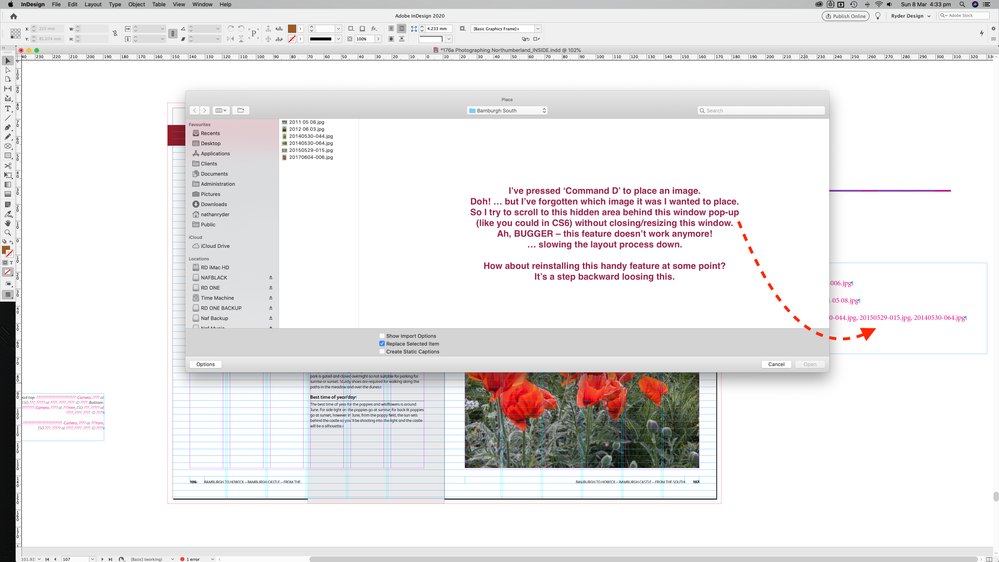Open the lightbulb Learn icon
This screenshot has height=562, width=999.
877,16
